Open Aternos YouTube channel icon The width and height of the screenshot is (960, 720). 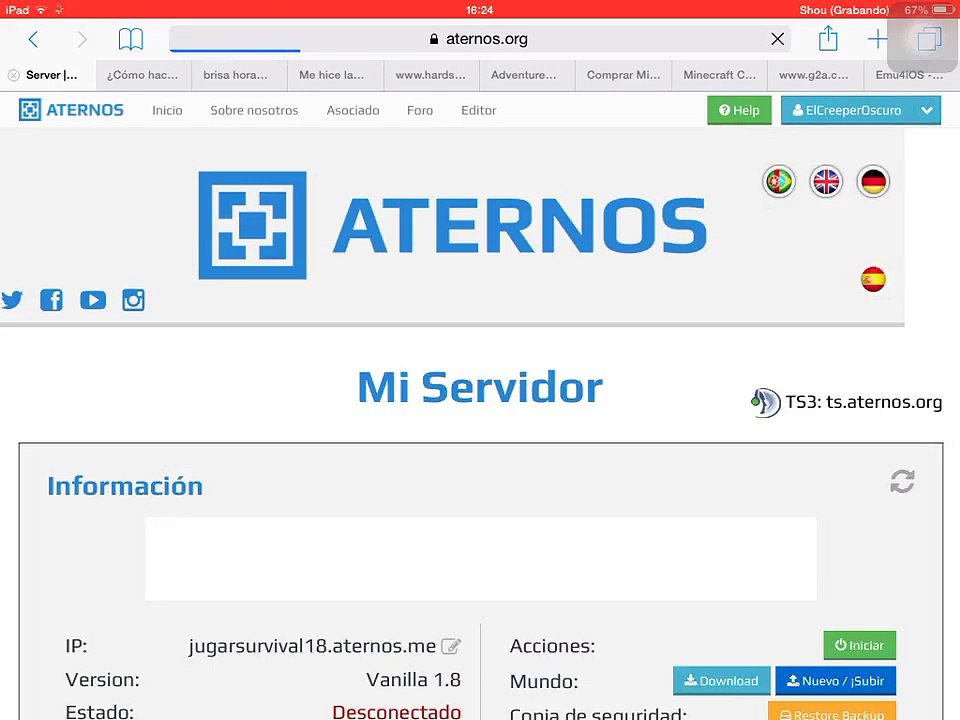93,300
